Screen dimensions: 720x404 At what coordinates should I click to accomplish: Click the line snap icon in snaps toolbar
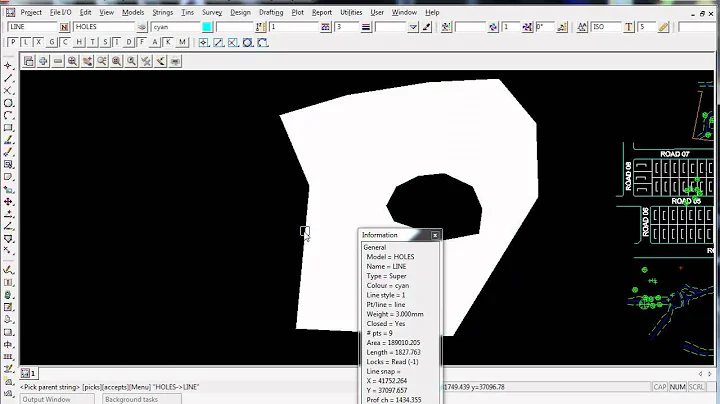[219, 43]
